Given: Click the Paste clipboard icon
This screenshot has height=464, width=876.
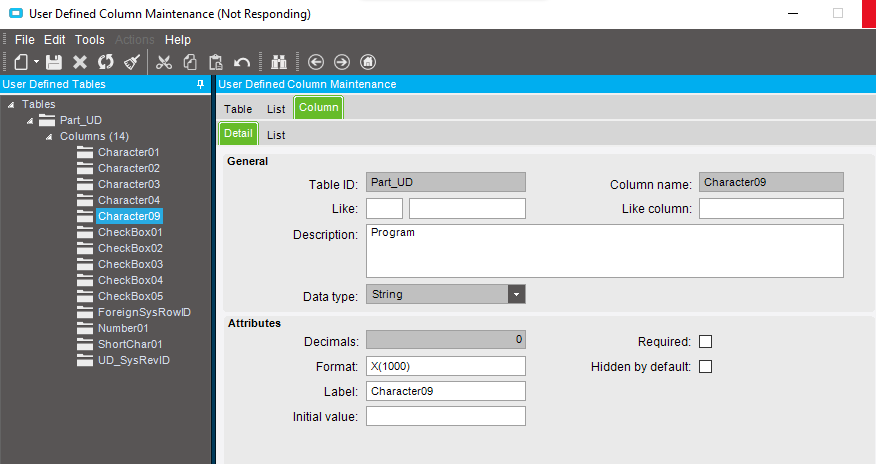Looking at the screenshot, I should [x=215, y=62].
